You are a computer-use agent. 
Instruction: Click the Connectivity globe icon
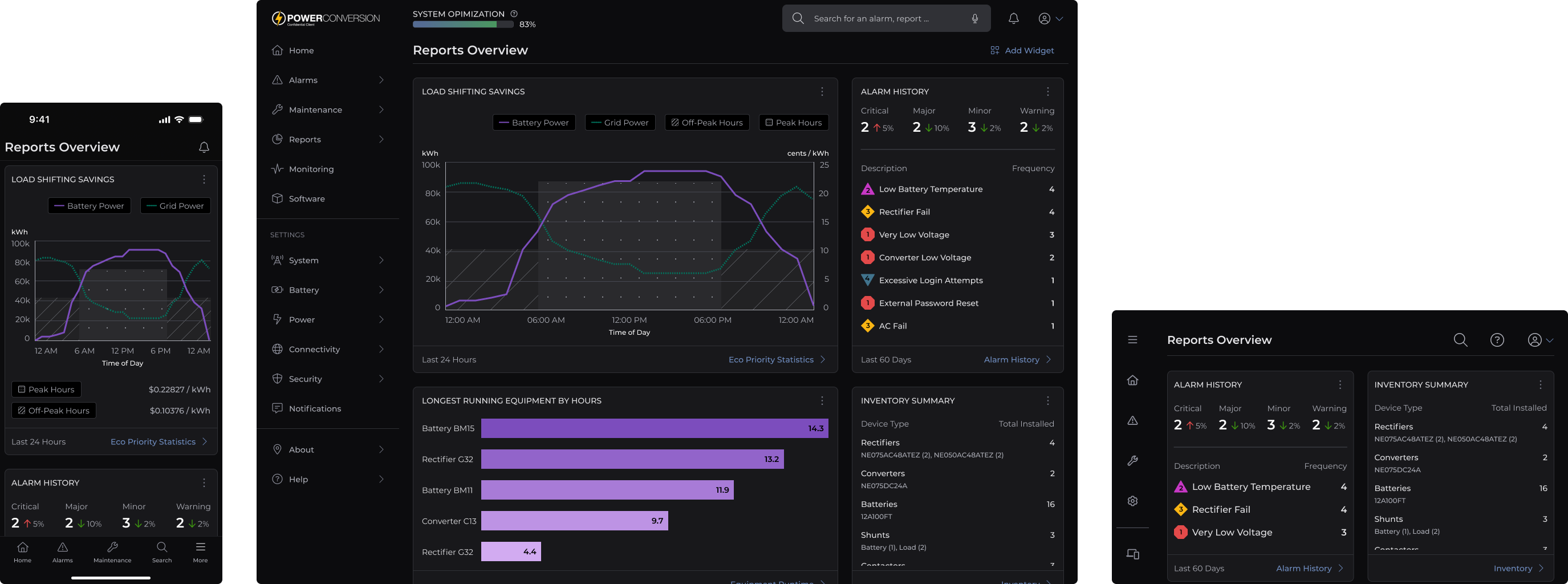click(277, 349)
